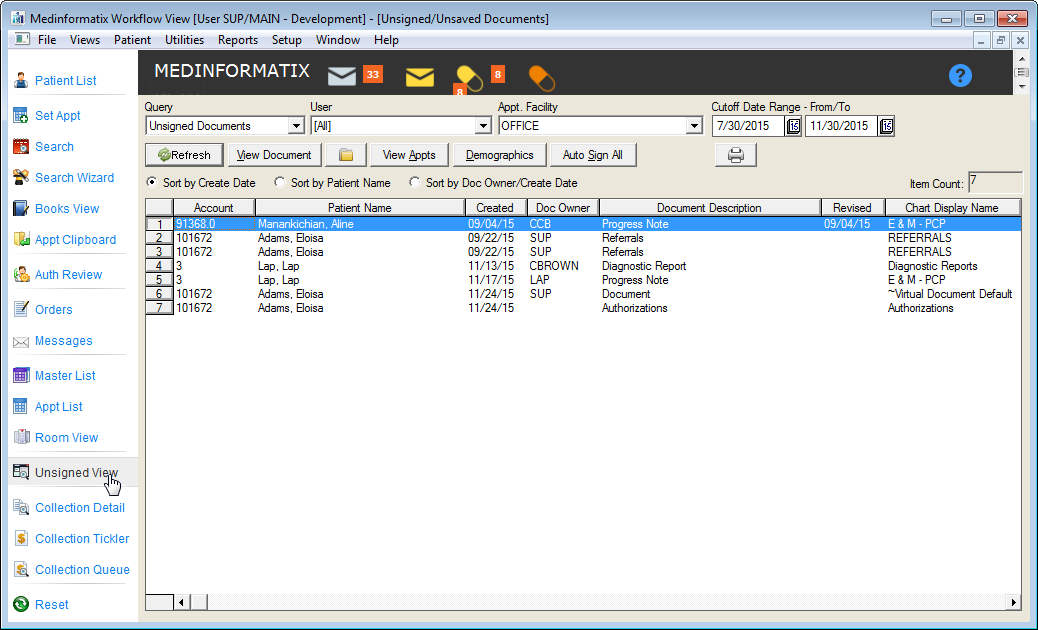This screenshot has height=630, width=1038.
Task: Open the Setup menu
Action: click(x=287, y=40)
